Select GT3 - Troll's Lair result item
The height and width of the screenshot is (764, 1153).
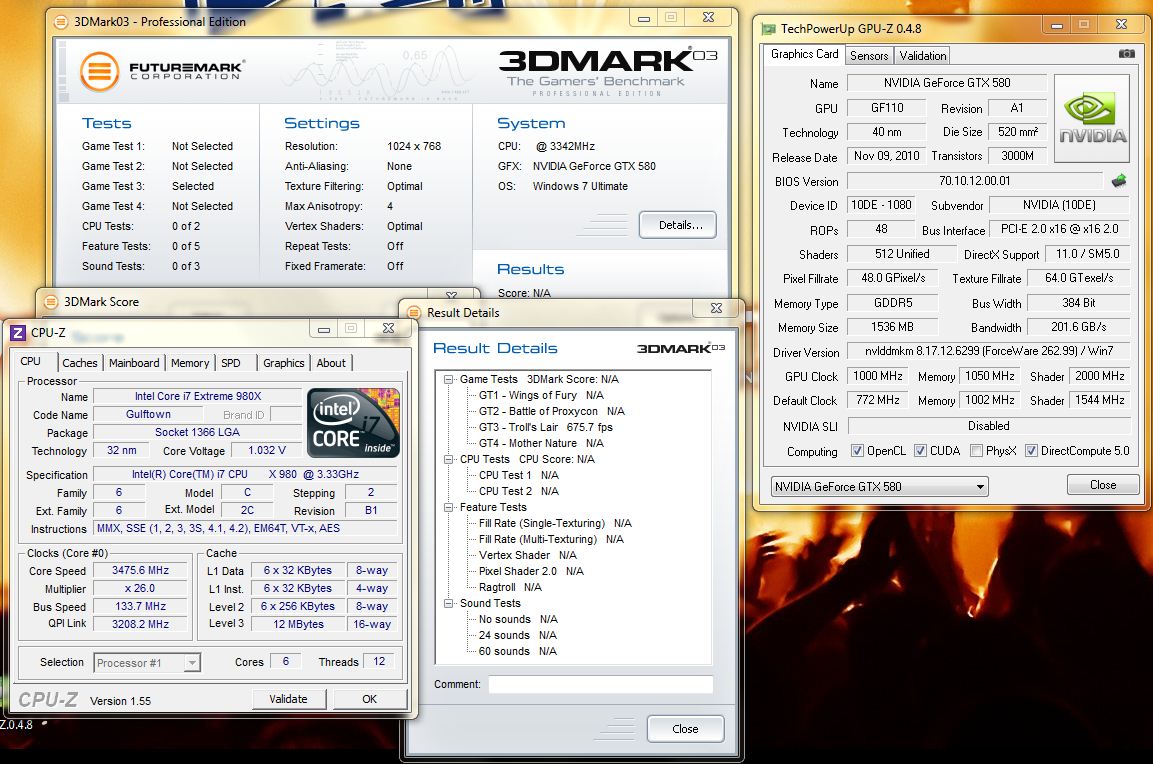[545, 427]
